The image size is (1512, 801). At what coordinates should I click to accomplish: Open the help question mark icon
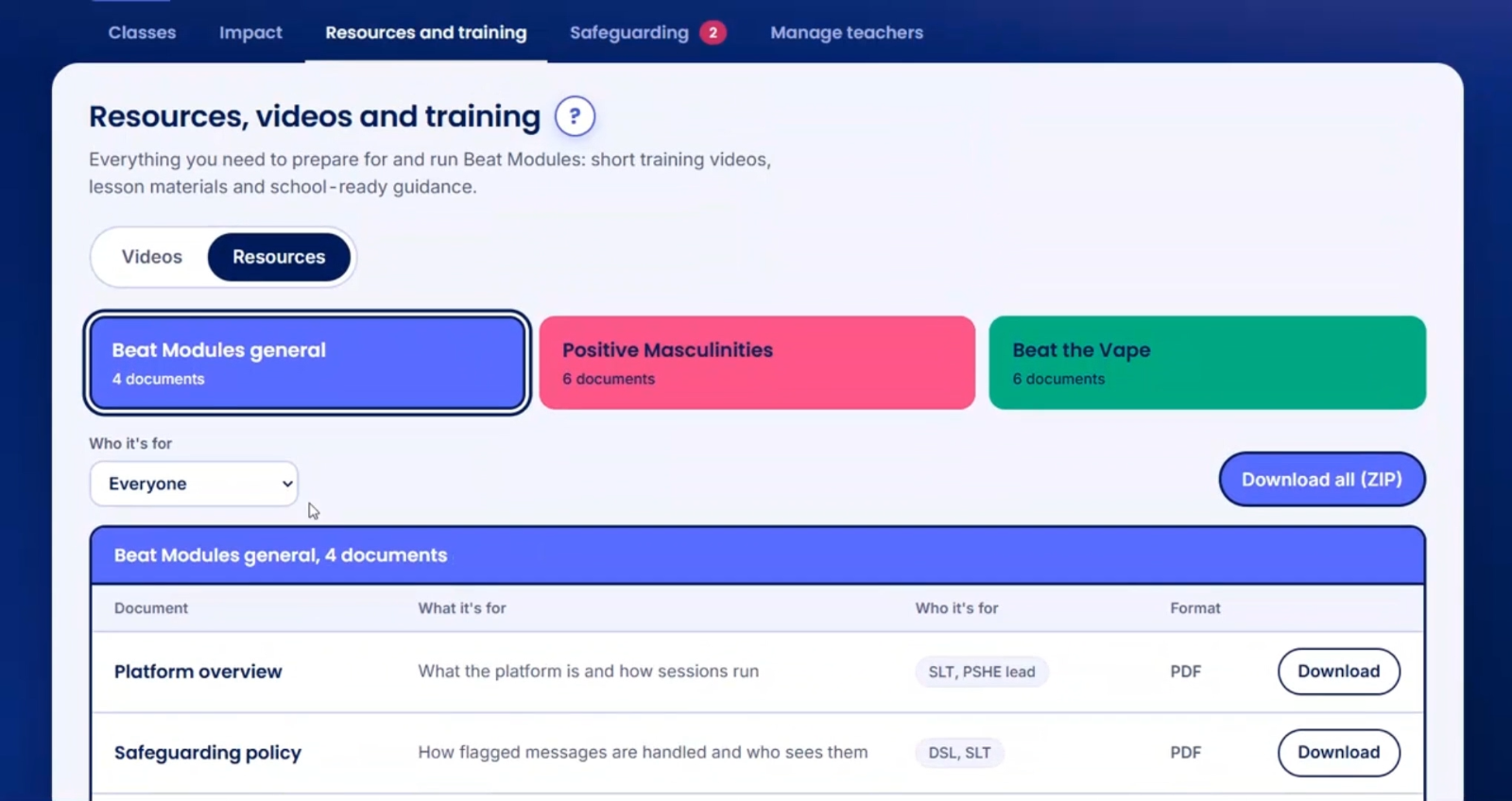tap(575, 117)
